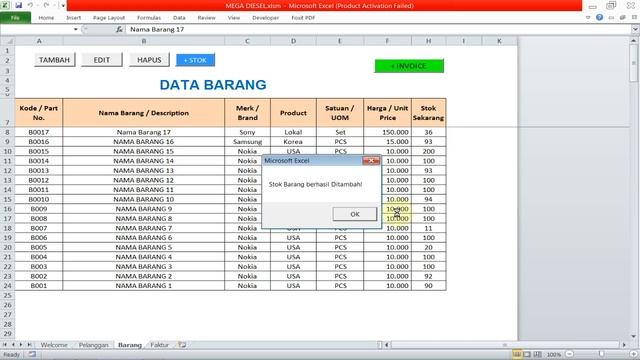640x360 pixels.
Task: Open the Foxit PDF ribbon tab
Action: pos(303,18)
